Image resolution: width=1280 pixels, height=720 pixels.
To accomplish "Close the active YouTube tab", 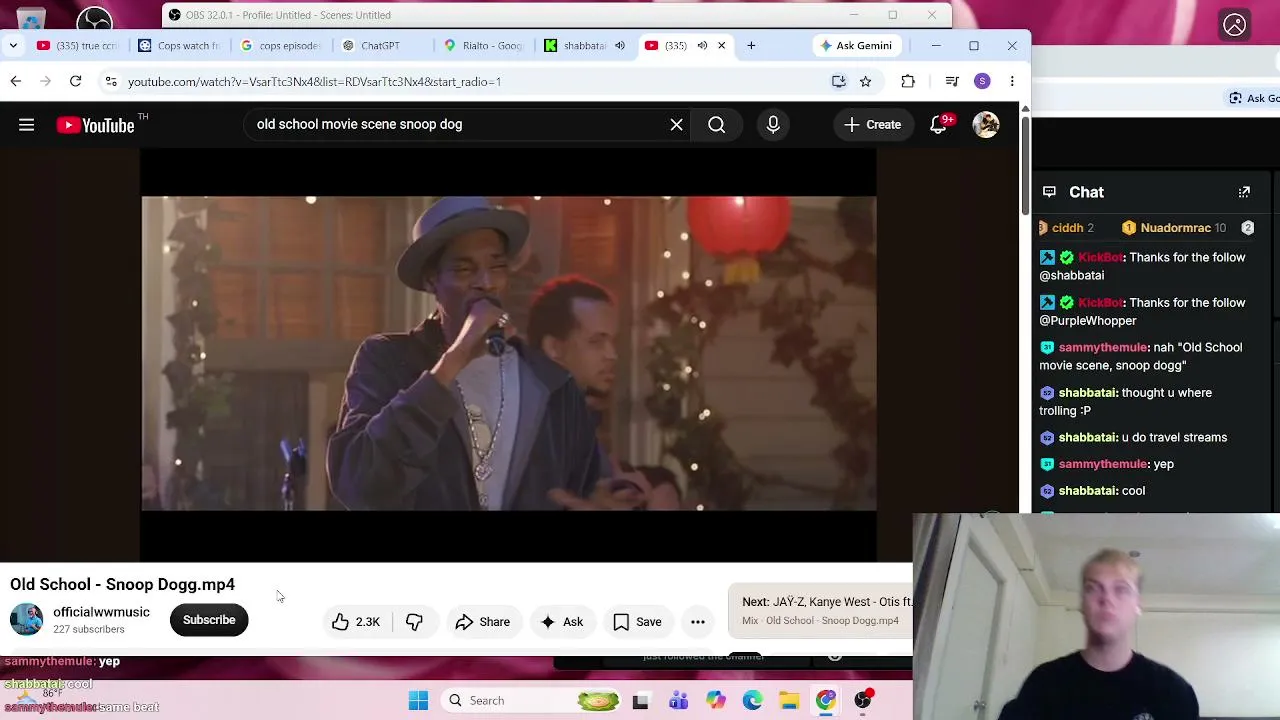I will [721, 45].
